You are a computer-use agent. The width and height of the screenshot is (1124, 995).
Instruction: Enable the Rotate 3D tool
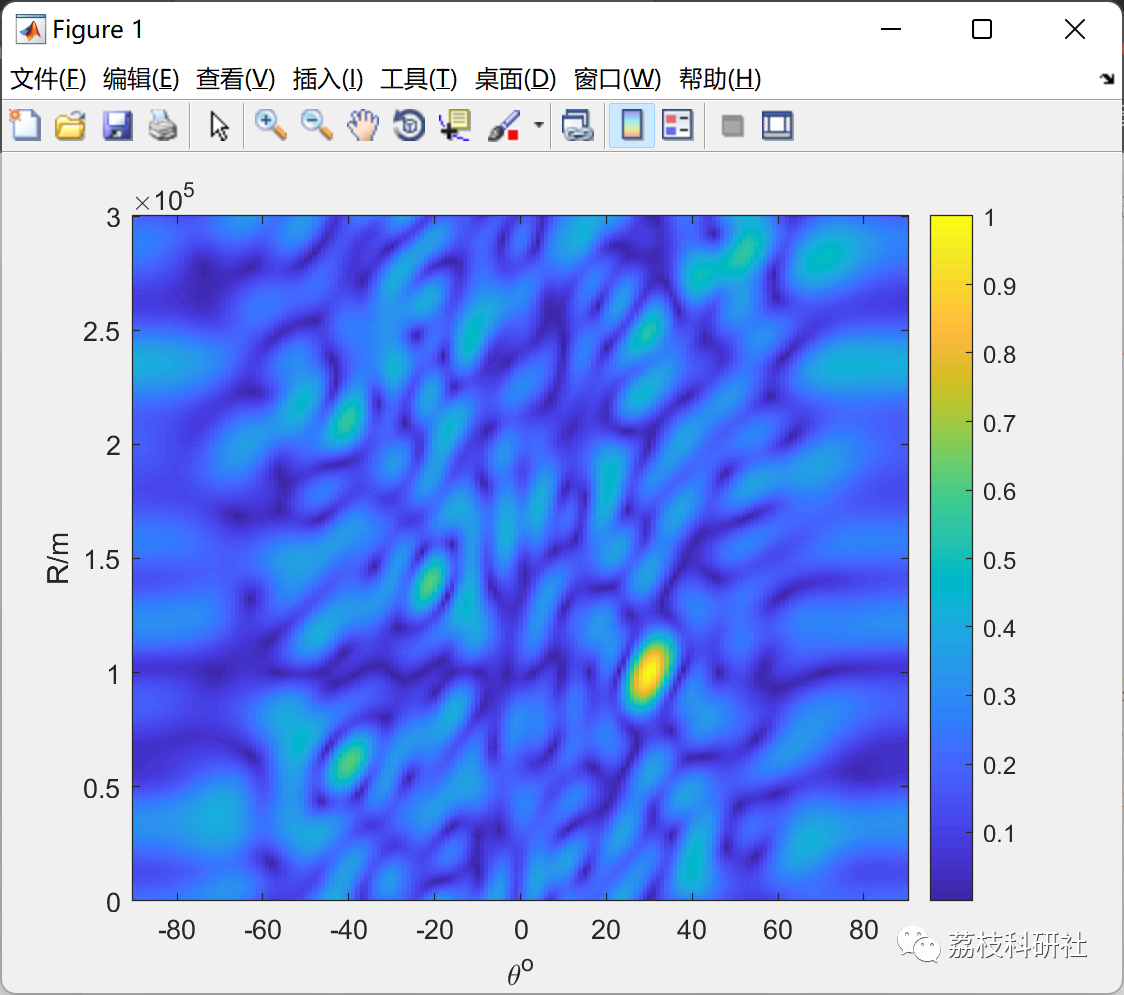pyautogui.click(x=409, y=125)
